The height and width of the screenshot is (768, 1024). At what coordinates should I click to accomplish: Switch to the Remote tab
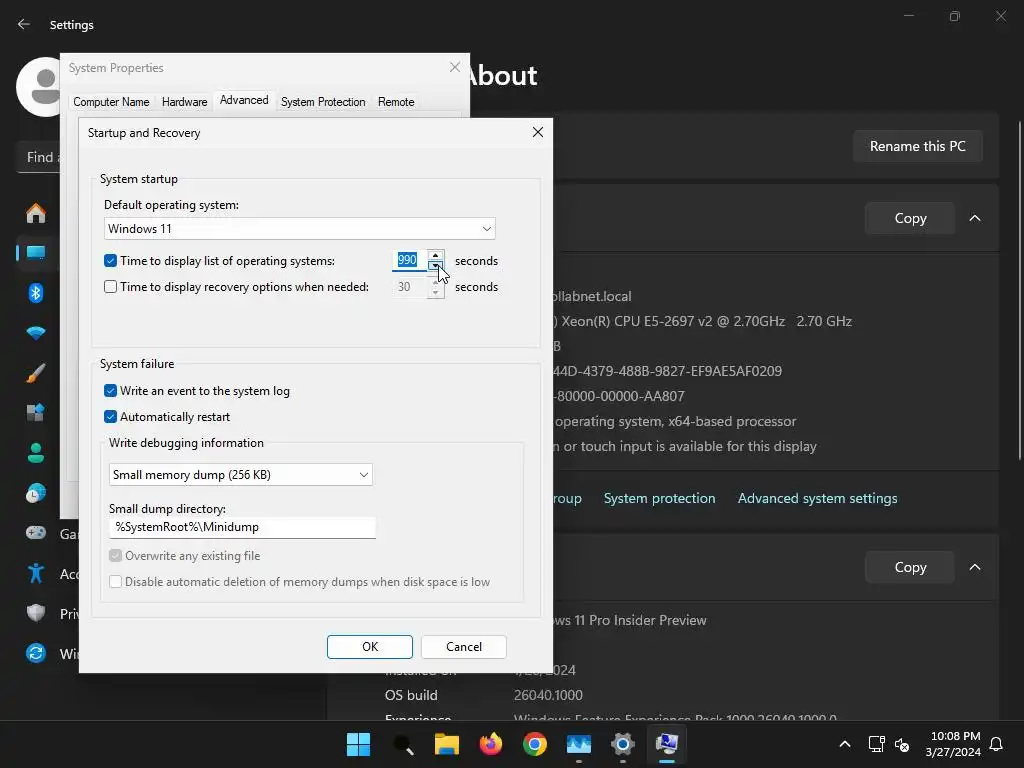(x=396, y=102)
